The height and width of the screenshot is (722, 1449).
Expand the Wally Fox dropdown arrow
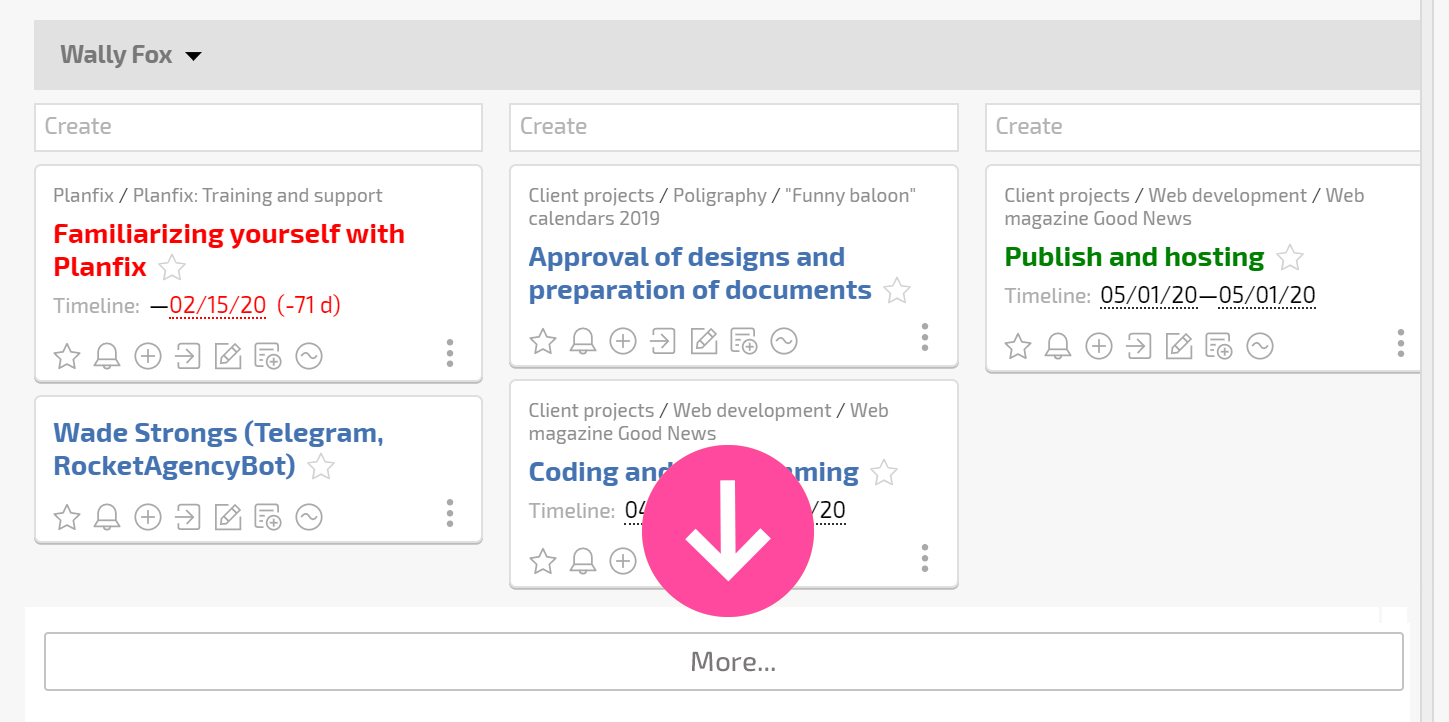click(194, 56)
